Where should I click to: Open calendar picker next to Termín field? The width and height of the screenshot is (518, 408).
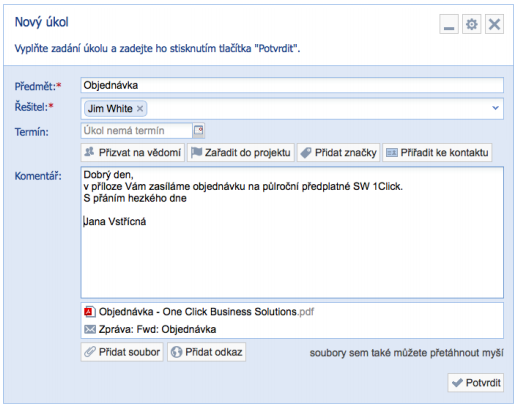pos(199,130)
